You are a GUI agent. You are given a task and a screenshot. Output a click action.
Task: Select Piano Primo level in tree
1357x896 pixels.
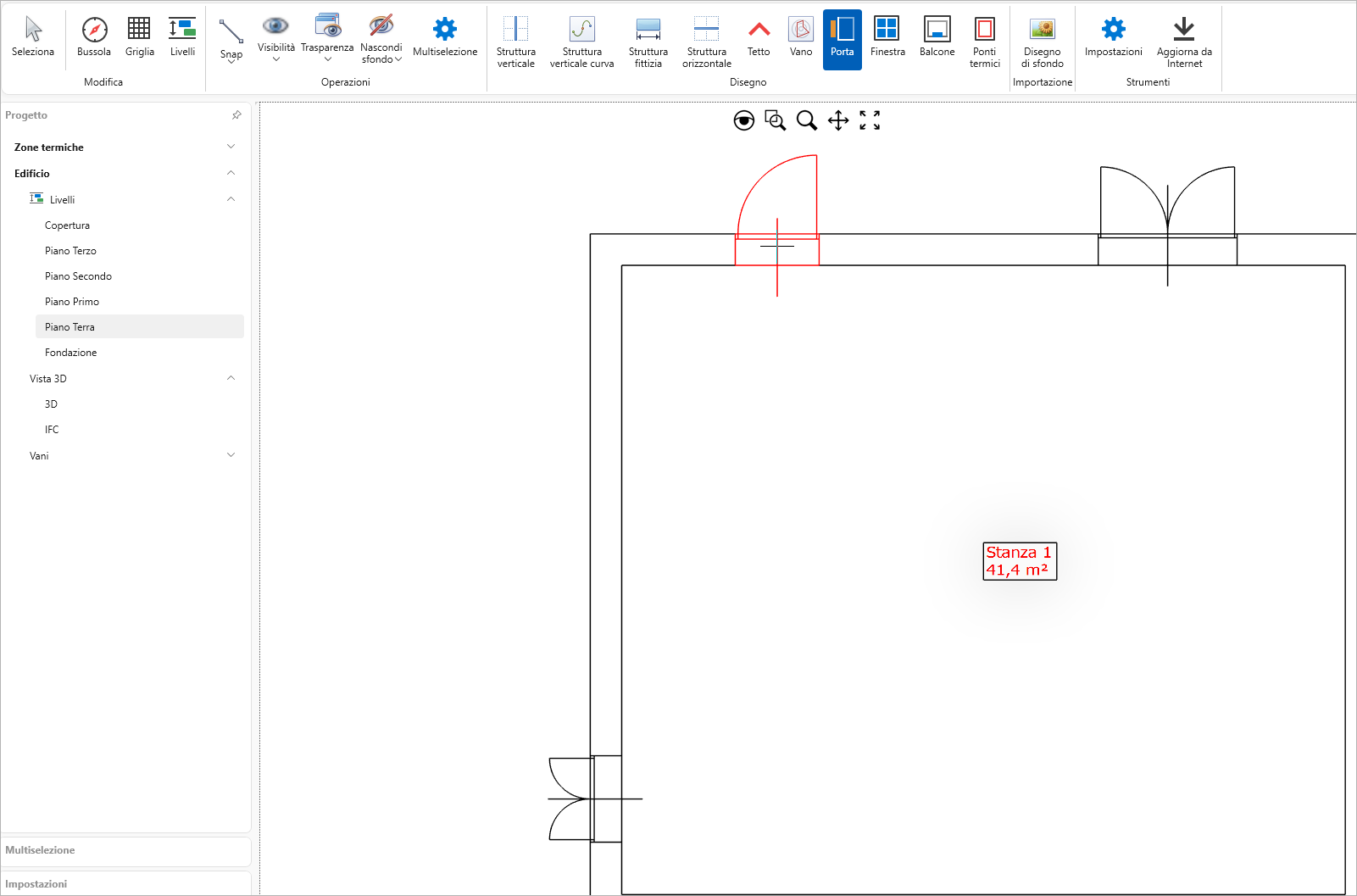[72, 302]
